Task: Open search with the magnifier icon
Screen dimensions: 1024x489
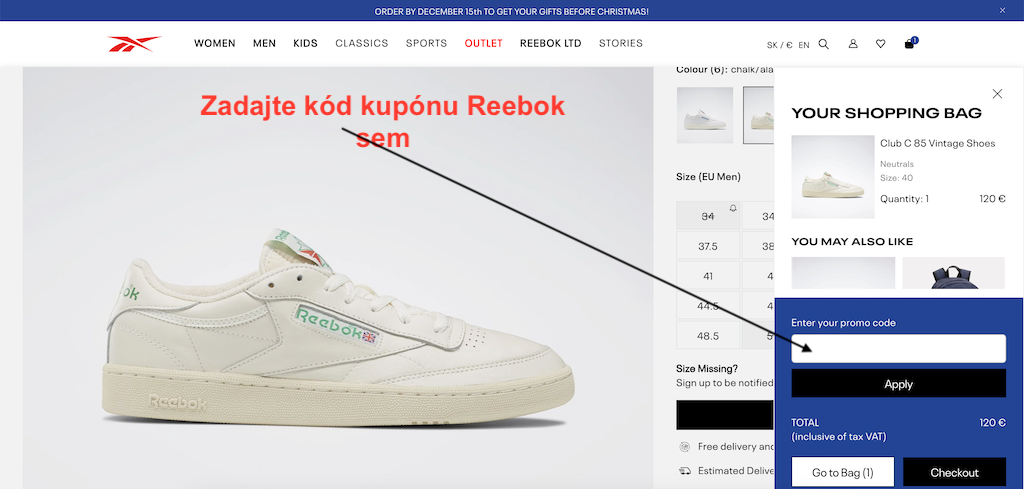Action: click(x=824, y=44)
